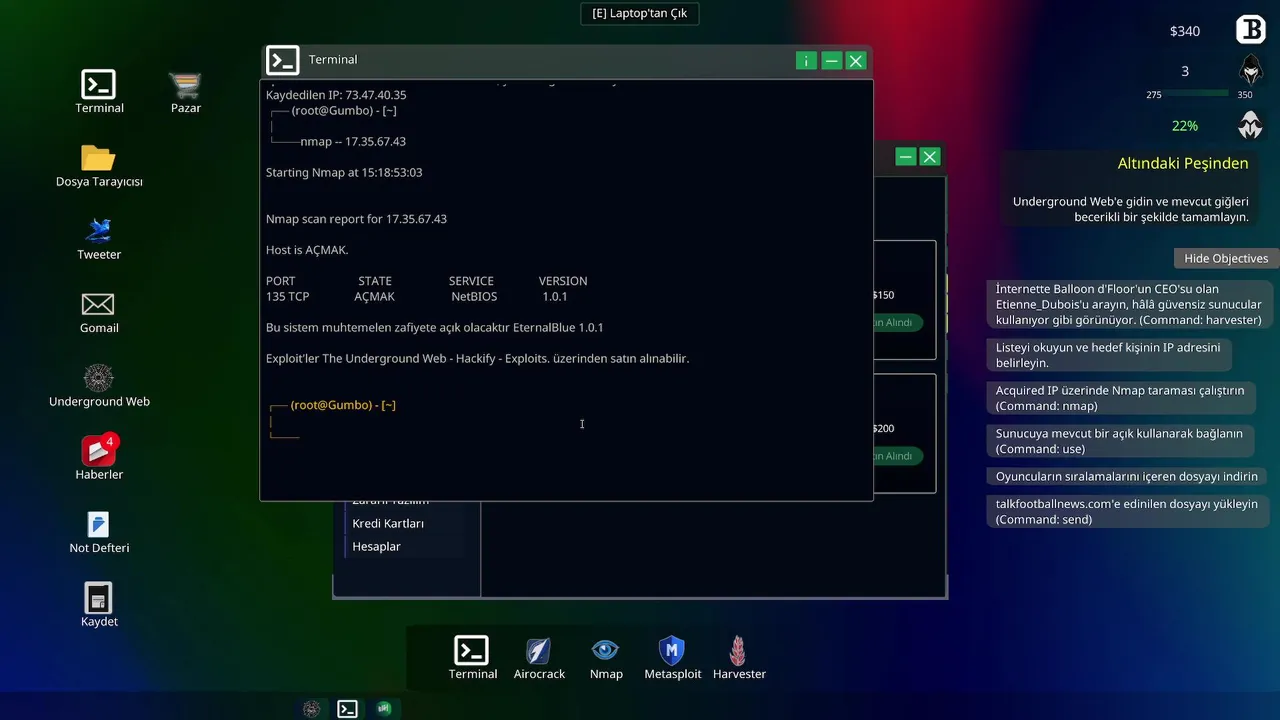Click objective about talkfootballnews.com upload

(1127, 511)
